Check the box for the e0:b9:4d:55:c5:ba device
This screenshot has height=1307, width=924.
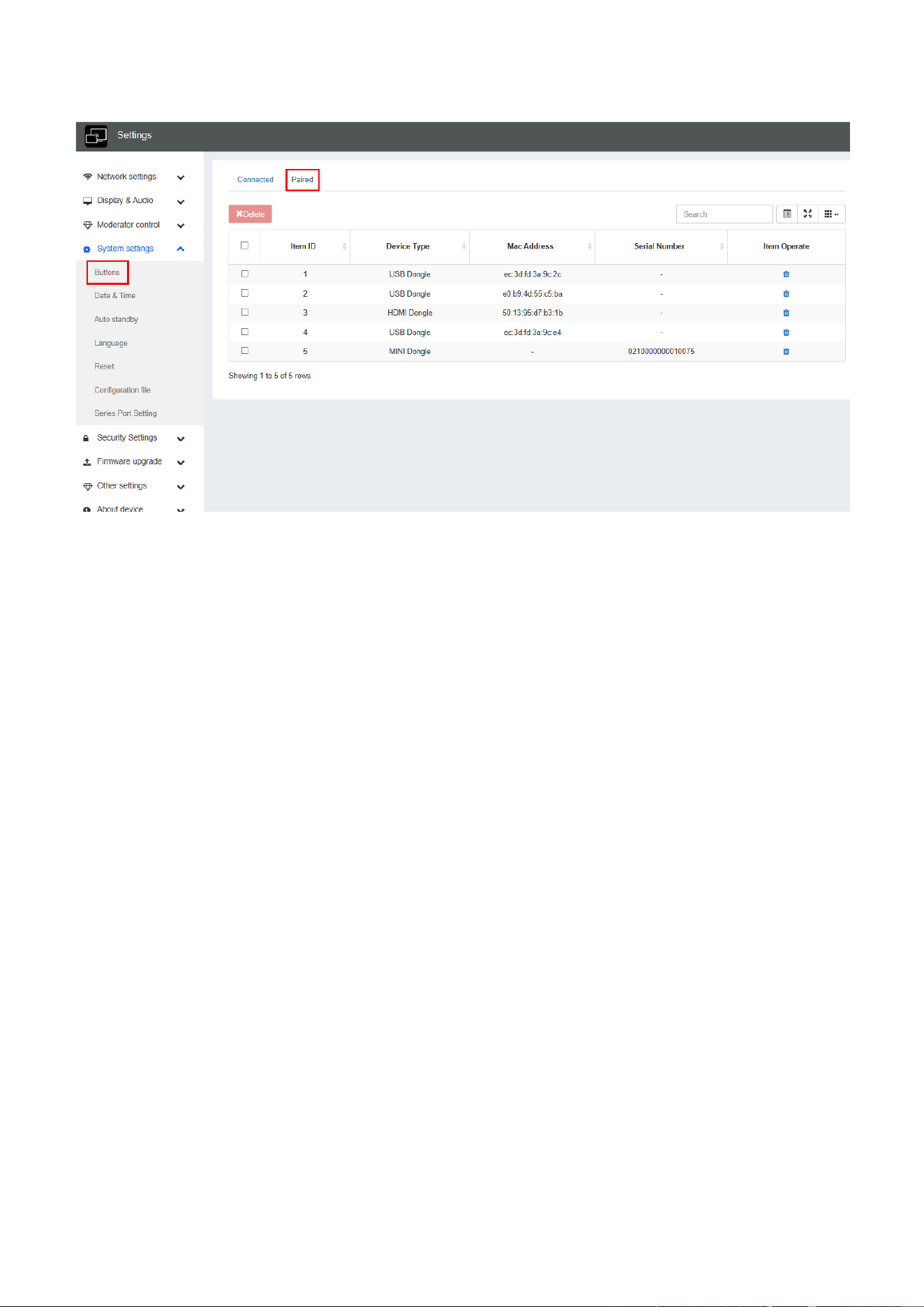tap(245, 293)
